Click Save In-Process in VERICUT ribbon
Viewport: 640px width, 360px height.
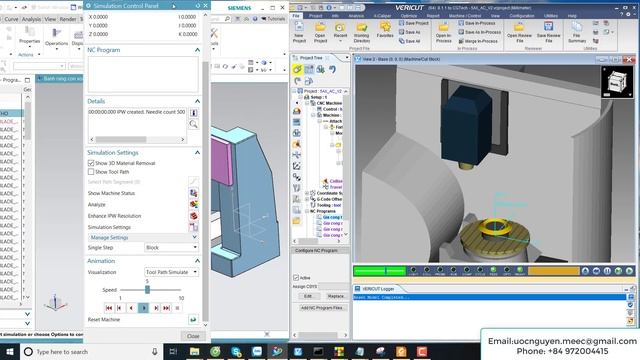point(476,23)
